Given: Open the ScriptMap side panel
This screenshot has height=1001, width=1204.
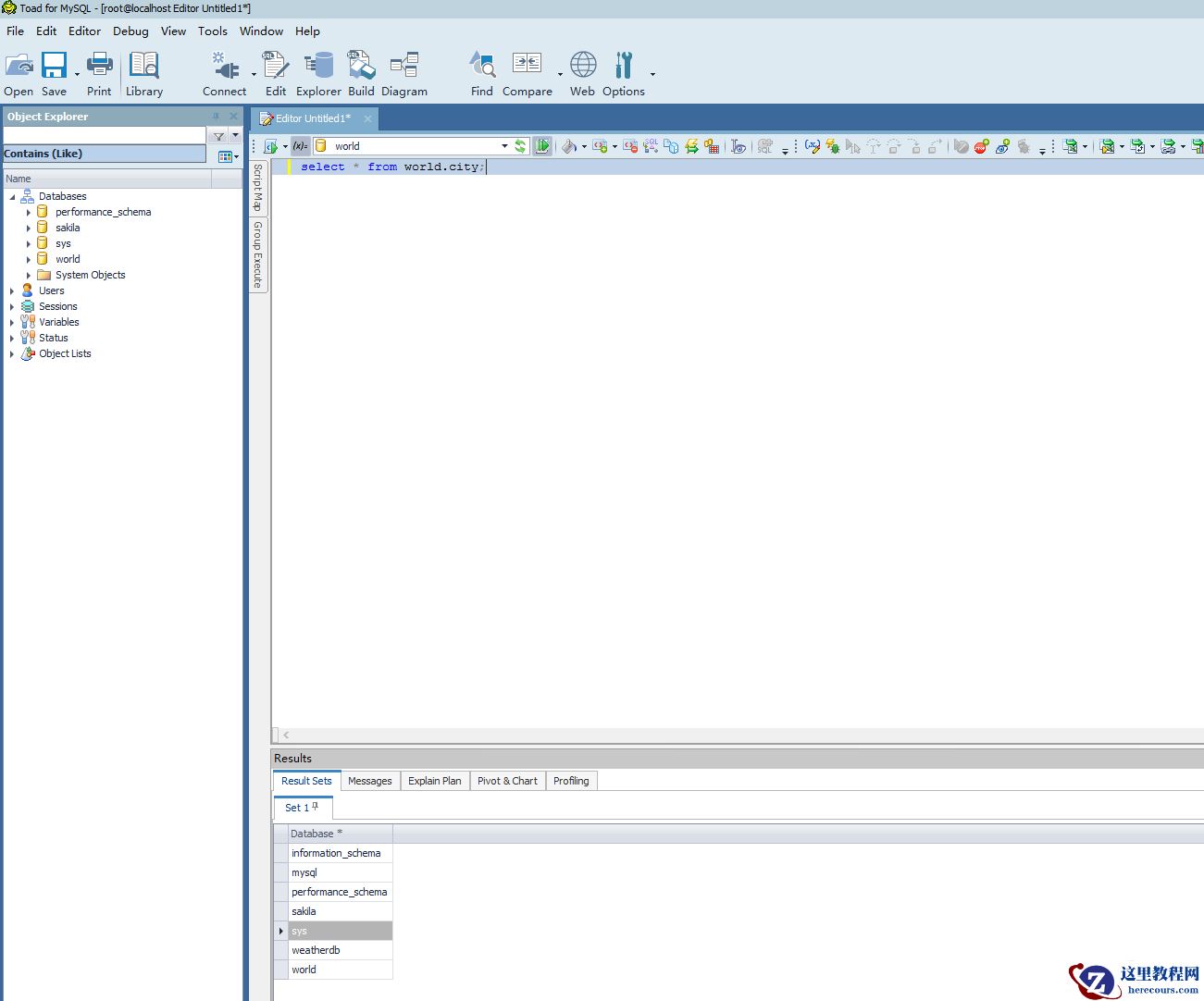Looking at the screenshot, I should coord(258,188).
